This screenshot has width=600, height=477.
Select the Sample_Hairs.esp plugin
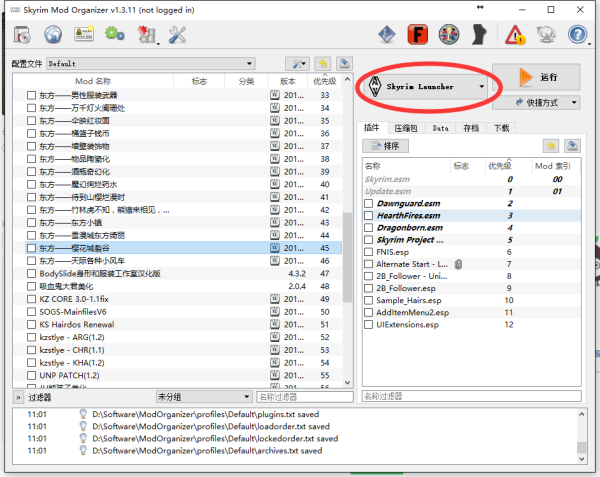coord(471,300)
